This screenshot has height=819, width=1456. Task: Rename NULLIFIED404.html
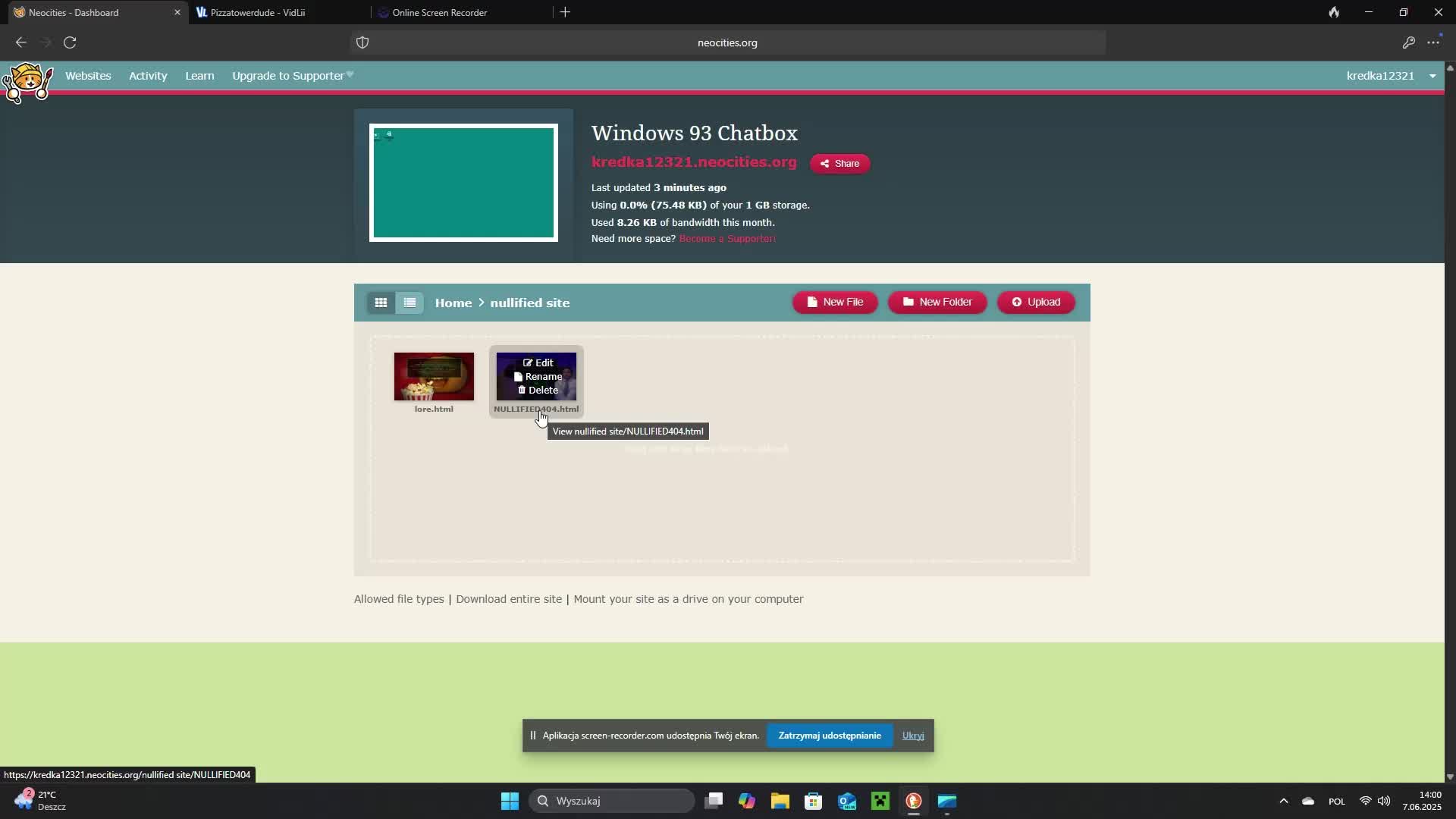[x=538, y=376]
